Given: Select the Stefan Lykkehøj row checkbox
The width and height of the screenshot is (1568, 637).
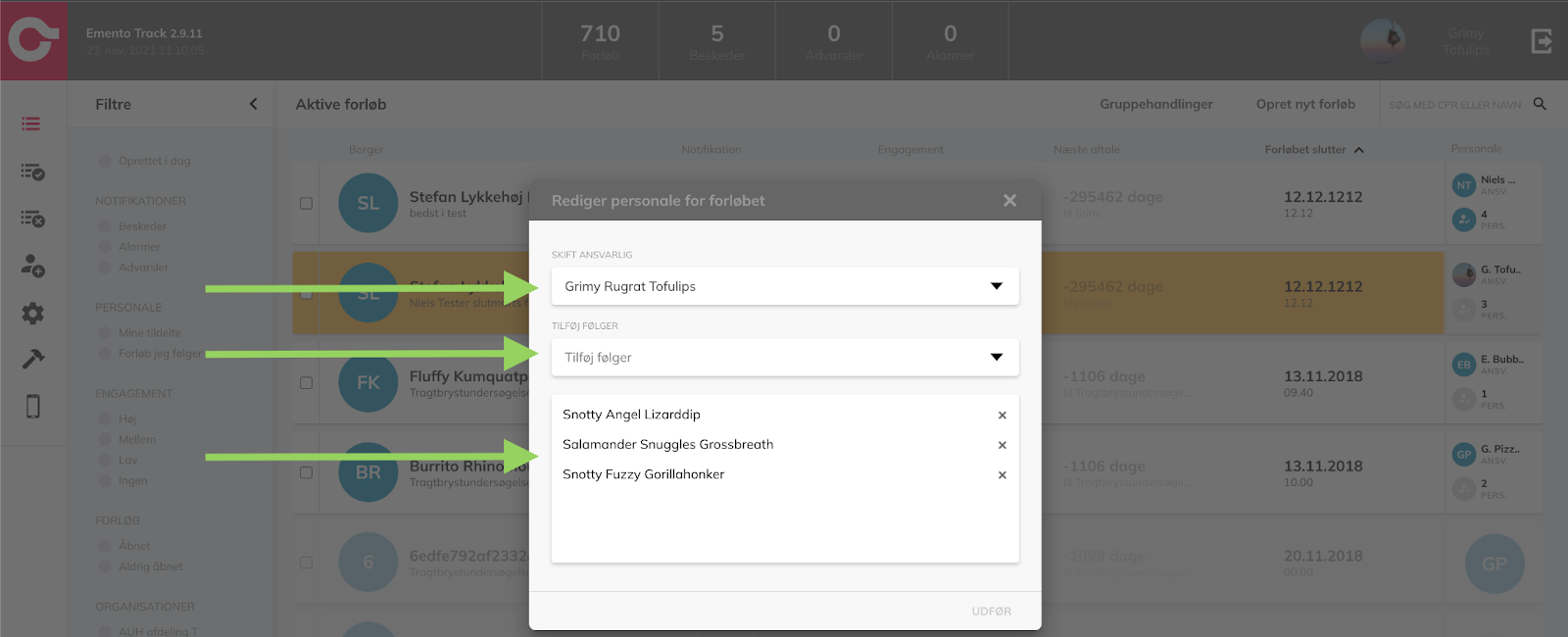Looking at the screenshot, I should click(x=306, y=203).
